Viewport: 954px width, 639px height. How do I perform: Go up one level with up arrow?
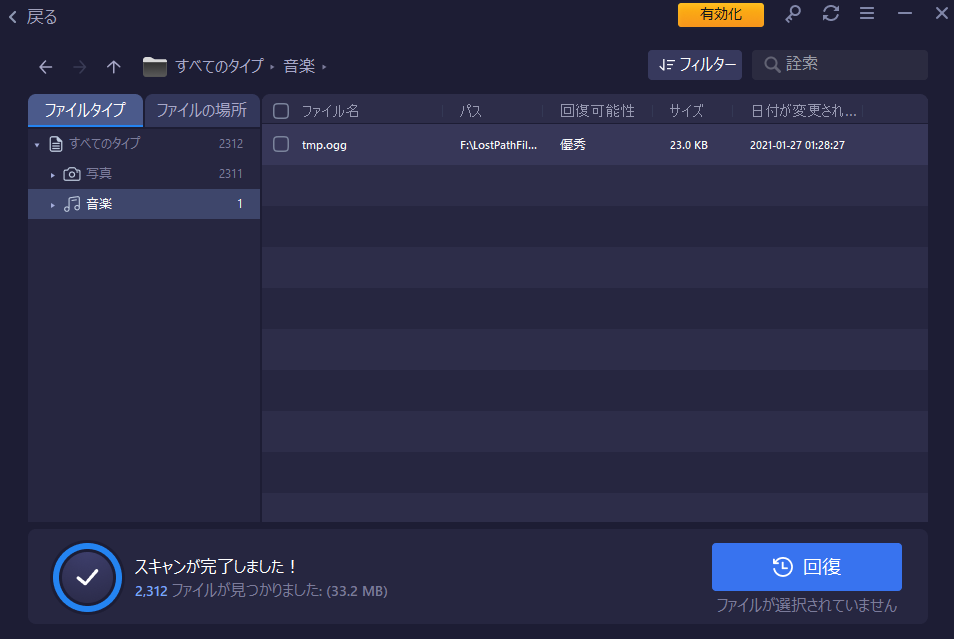point(114,67)
